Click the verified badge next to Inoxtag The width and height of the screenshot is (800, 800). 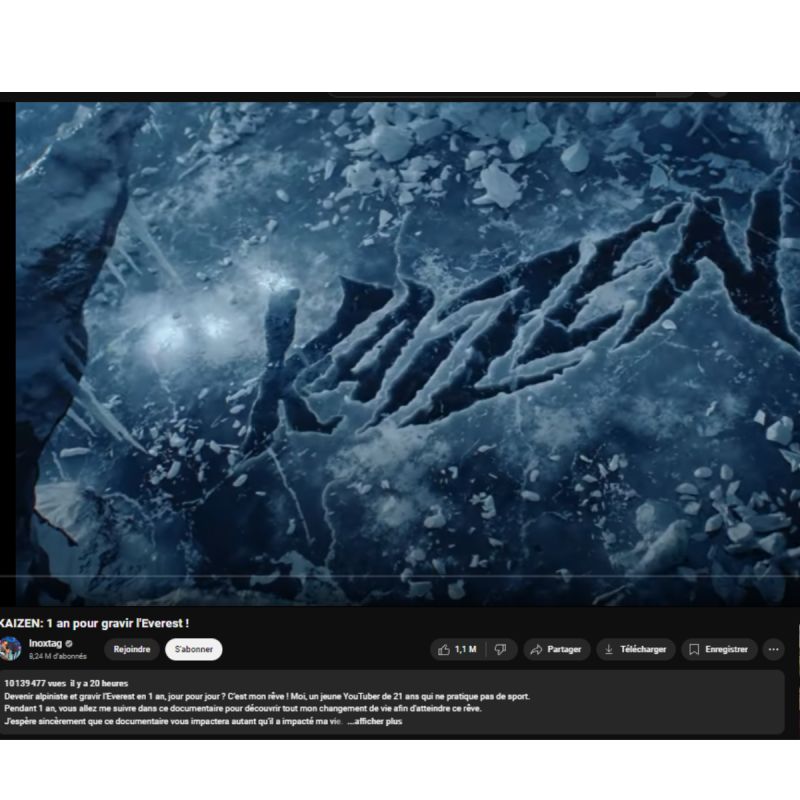click(69, 644)
